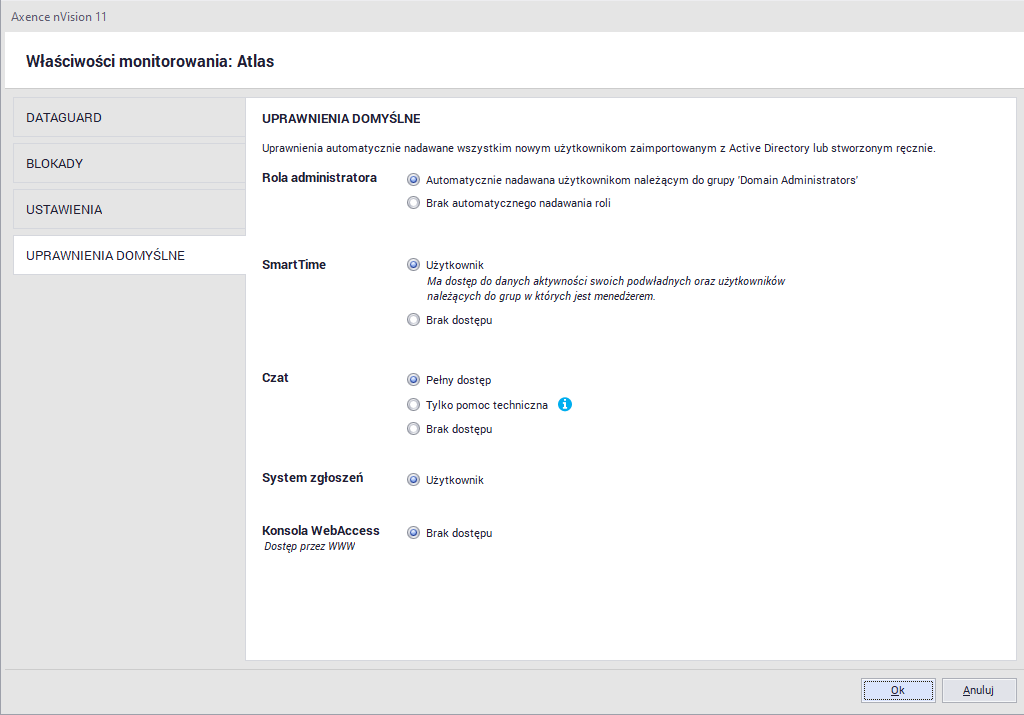The width and height of the screenshot is (1024, 715).
Task: Select 'Brak dostępu' for Konsola WebAccess
Action: (413, 532)
